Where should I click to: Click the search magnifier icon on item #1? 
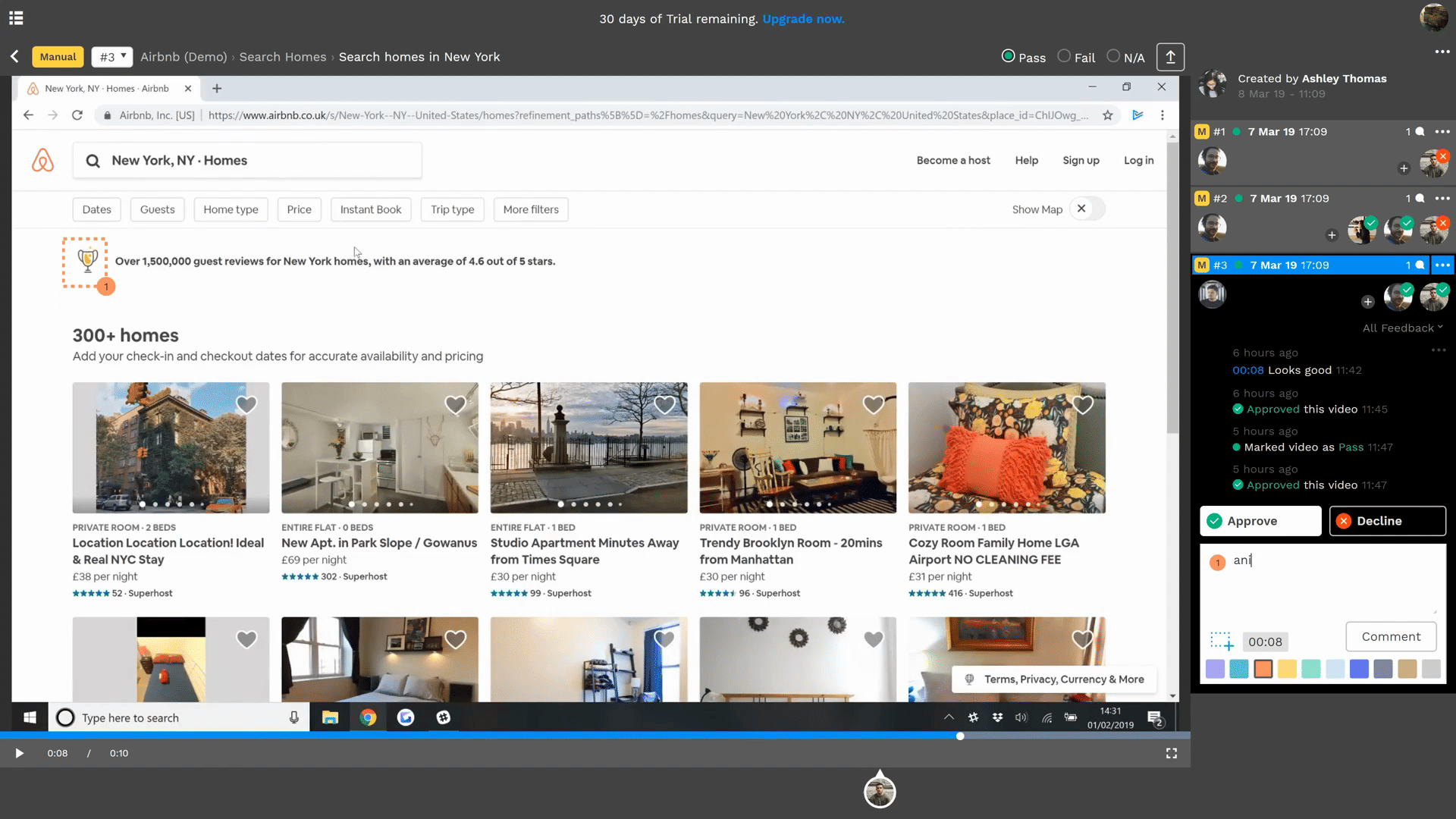coord(1420,132)
